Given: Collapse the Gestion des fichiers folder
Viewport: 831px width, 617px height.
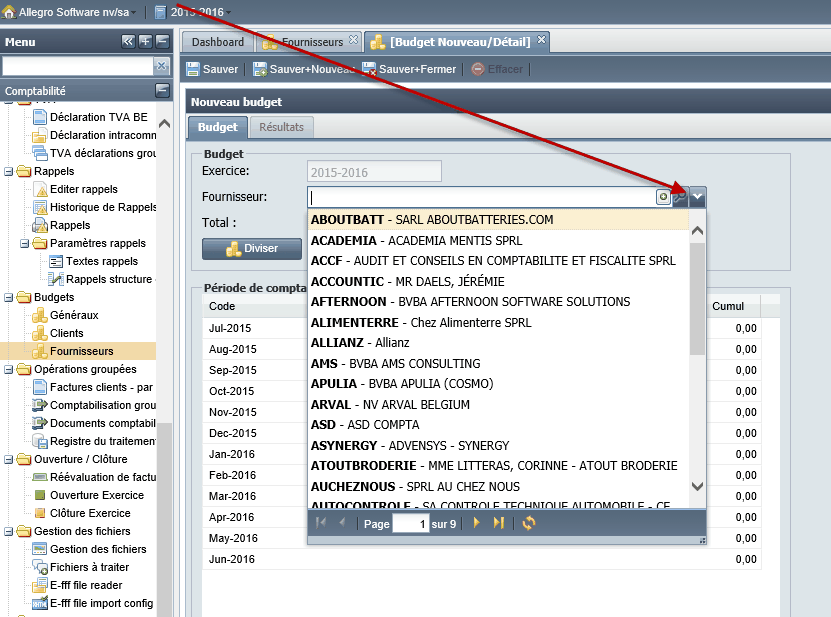Looking at the screenshot, I should pyautogui.click(x=8, y=532).
